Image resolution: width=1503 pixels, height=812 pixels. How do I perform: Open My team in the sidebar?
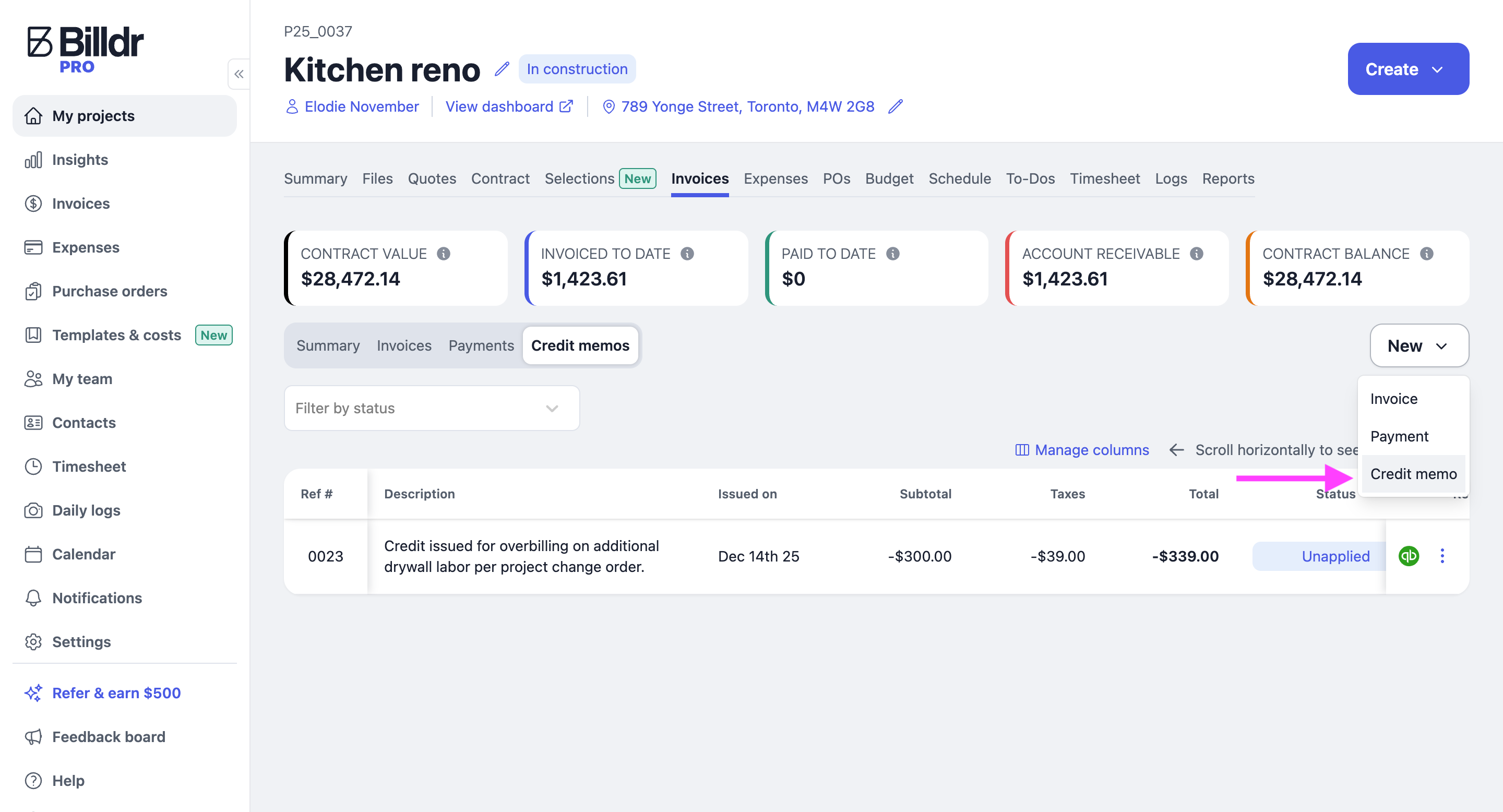(x=125, y=378)
